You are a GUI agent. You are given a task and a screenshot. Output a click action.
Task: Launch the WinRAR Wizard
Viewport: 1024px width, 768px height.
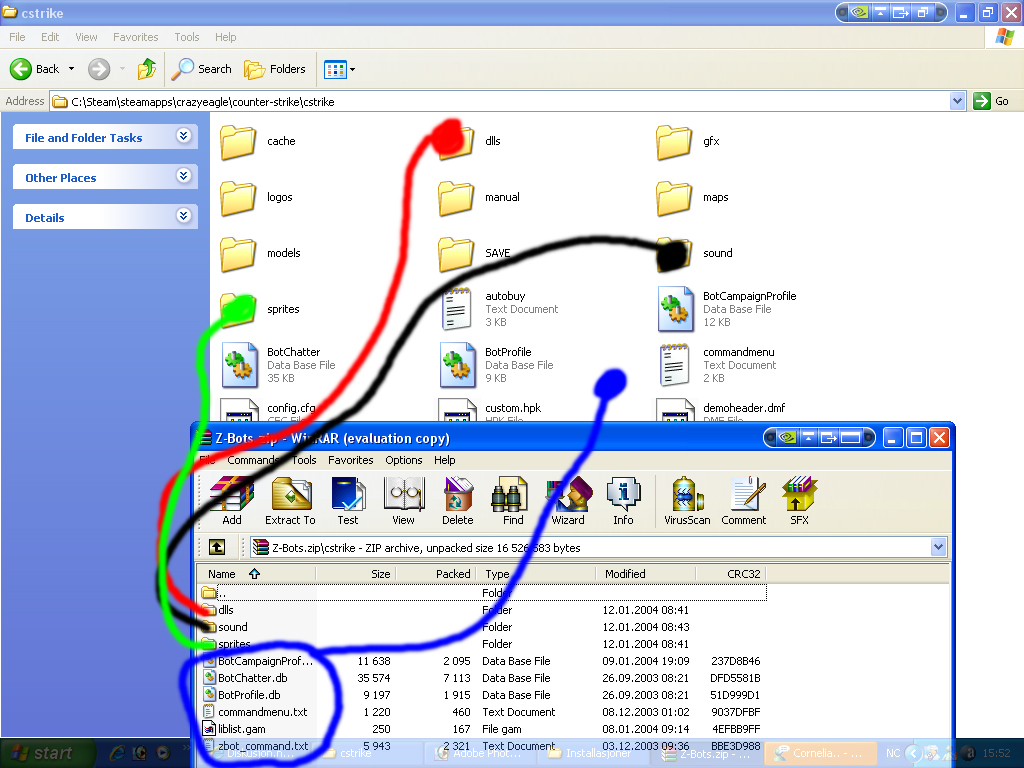[x=568, y=500]
